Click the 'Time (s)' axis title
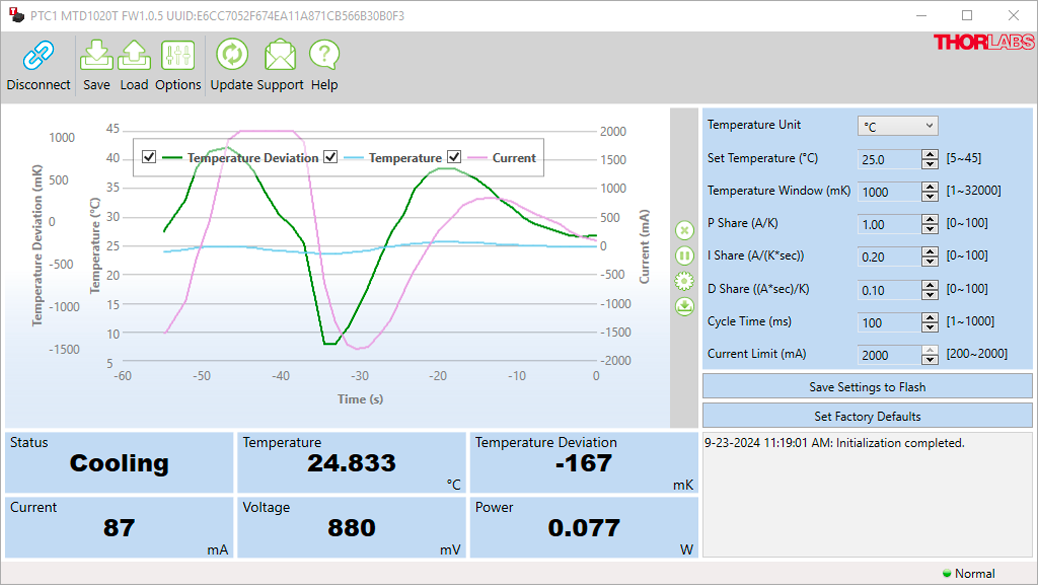 tap(360, 399)
